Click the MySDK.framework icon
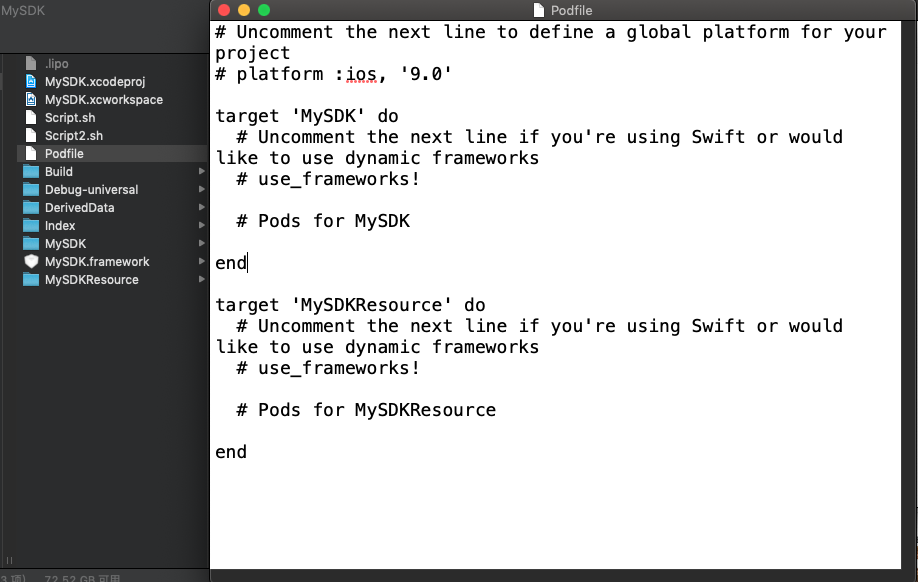 pos(31,261)
